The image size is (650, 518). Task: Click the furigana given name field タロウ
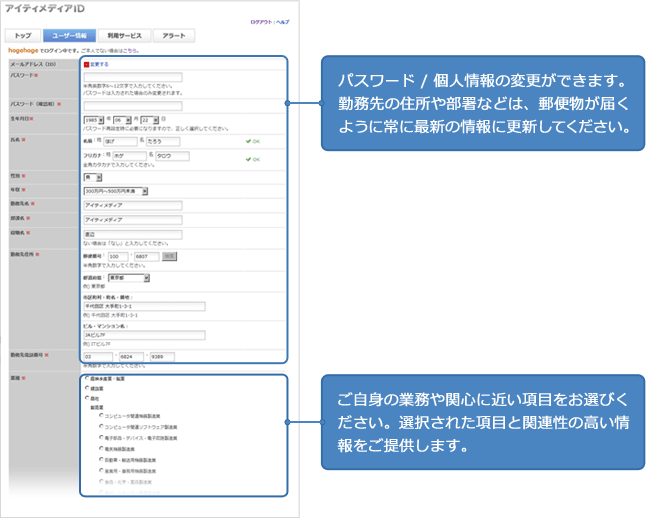(172, 156)
